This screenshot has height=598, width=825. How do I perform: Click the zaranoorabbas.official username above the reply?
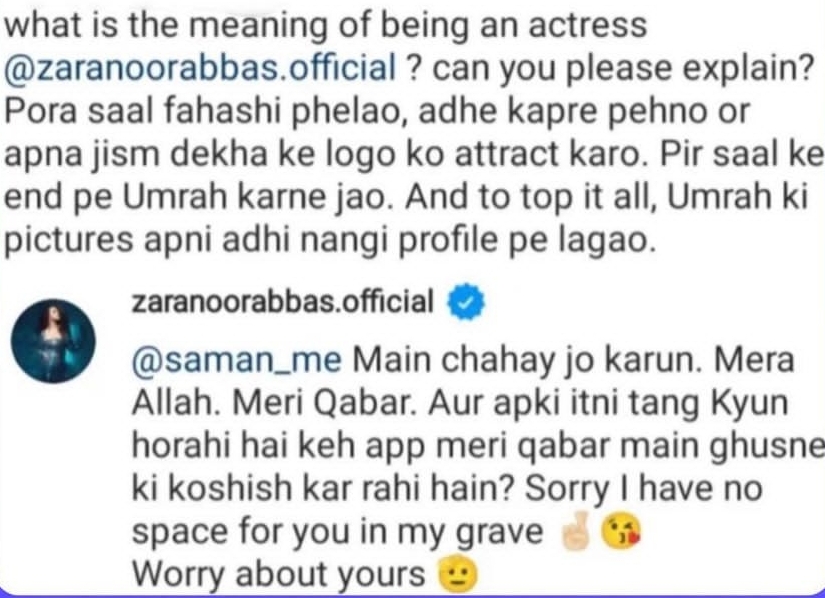[283, 302]
